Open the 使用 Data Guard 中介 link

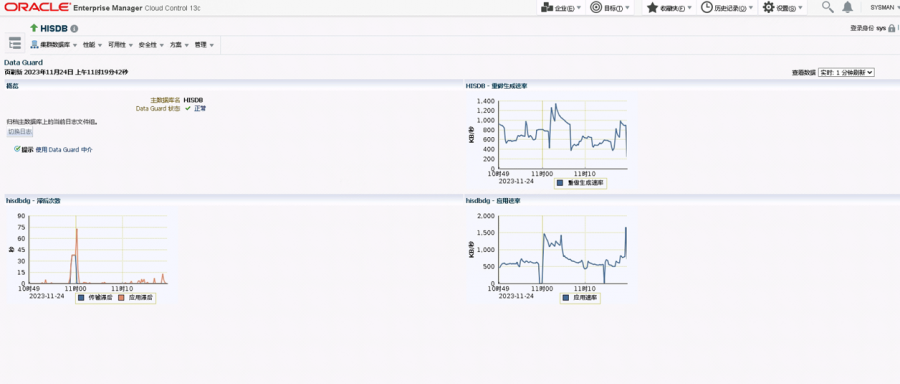pyautogui.click(x=64, y=150)
